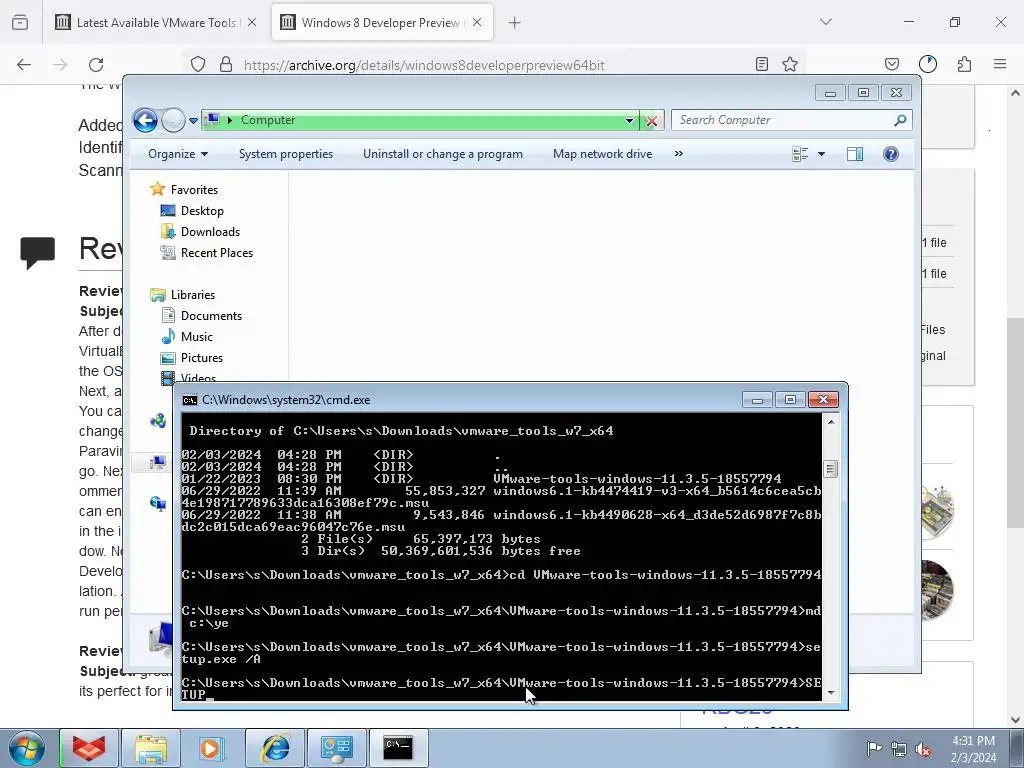Close the Windows 8 Developer Preview tab

tap(477, 22)
